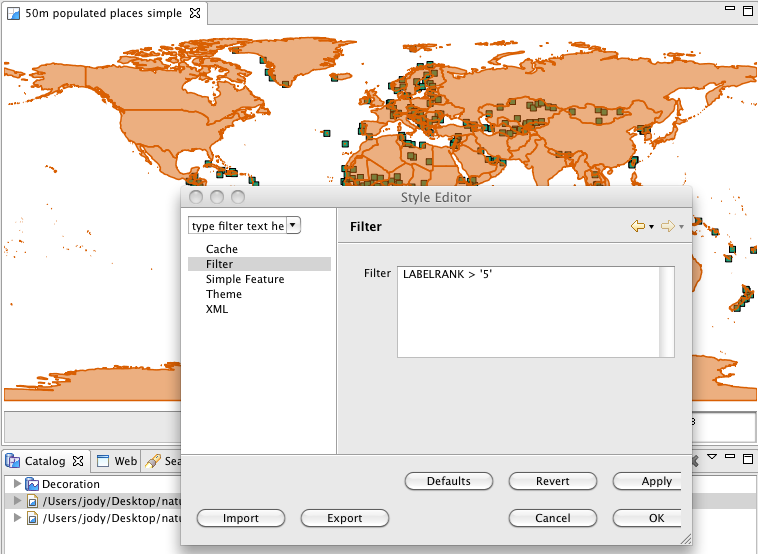This screenshot has width=758, height=554.
Task: Click the first /Users/jody/Desktop file icon
Action: click(x=33, y=501)
